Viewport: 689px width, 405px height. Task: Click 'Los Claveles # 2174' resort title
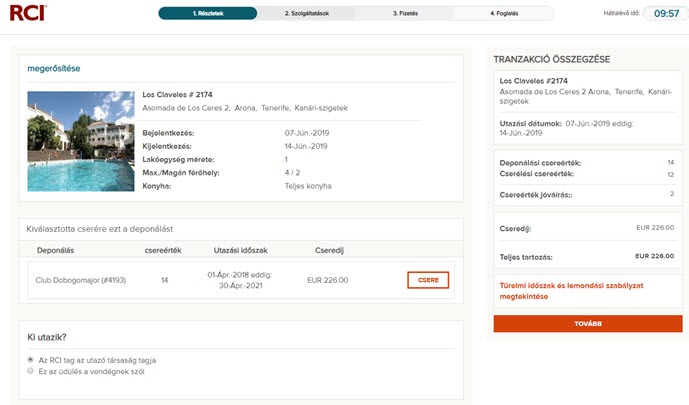(x=177, y=94)
